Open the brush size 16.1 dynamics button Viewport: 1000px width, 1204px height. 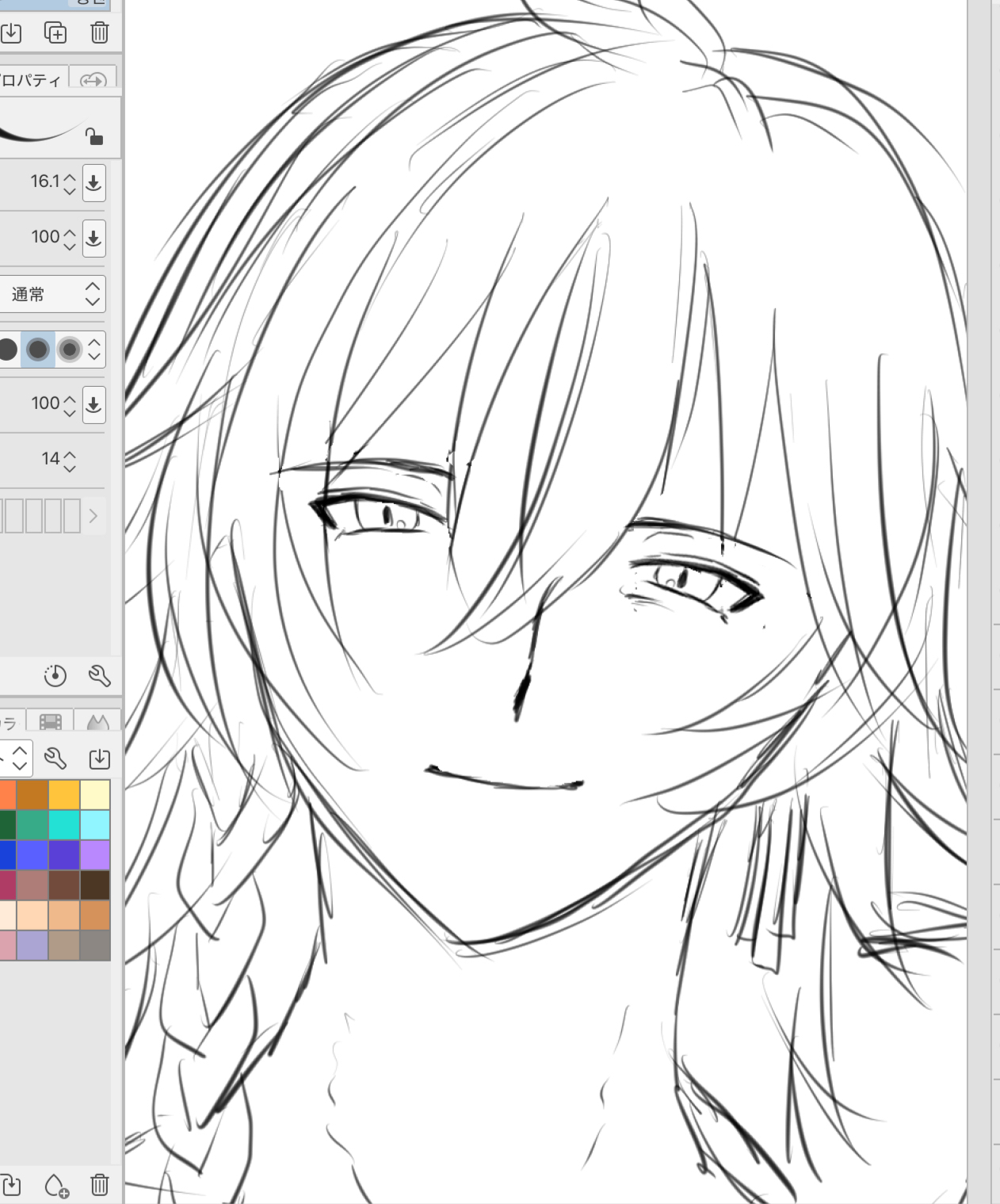coord(94,182)
